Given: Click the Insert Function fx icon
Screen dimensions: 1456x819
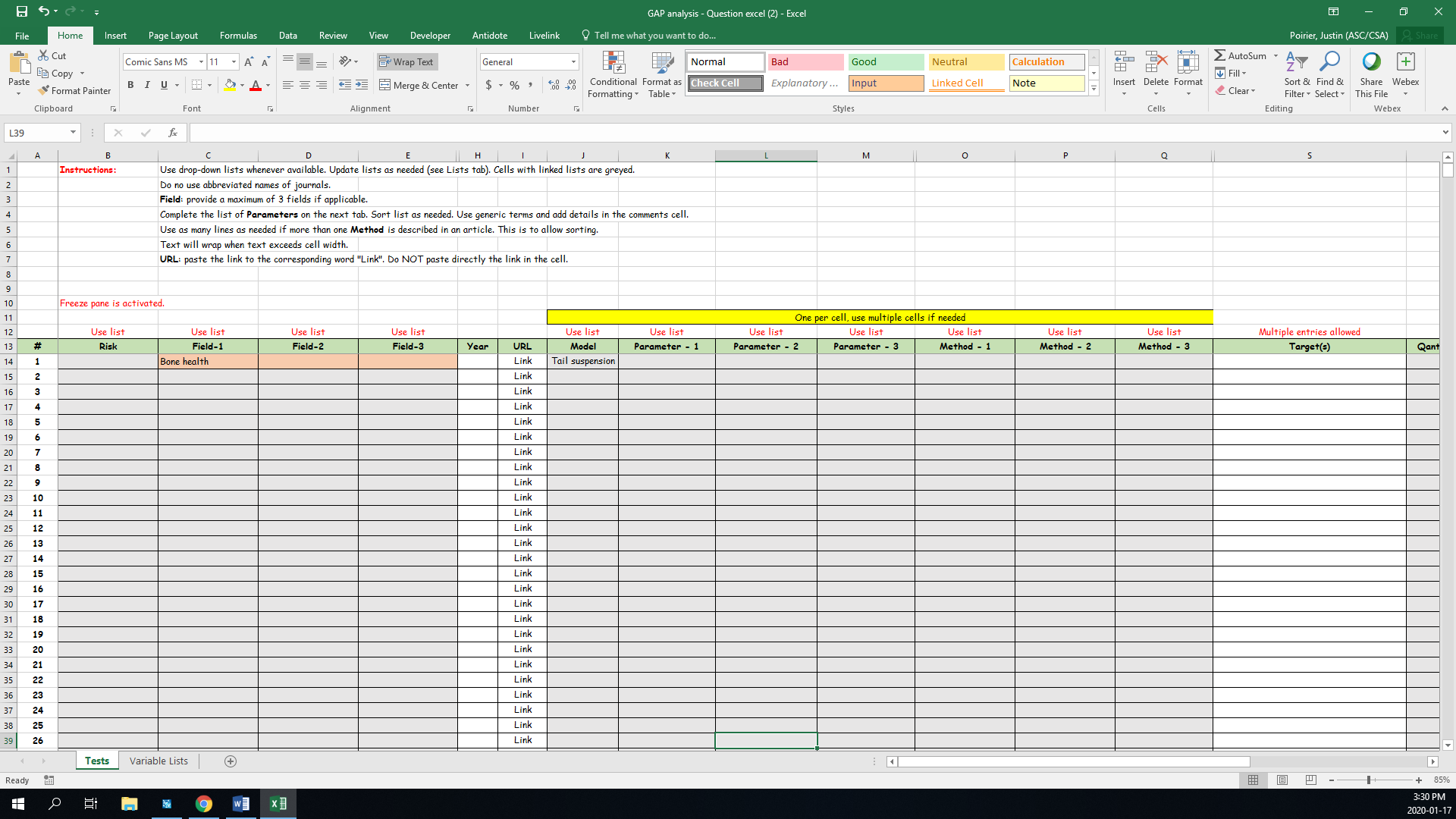Looking at the screenshot, I should tap(173, 133).
